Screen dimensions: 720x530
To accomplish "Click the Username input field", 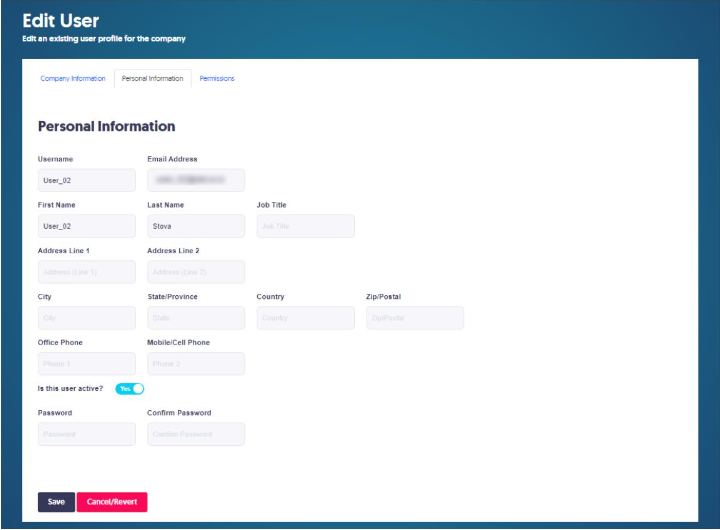I will (x=87, y=180).
